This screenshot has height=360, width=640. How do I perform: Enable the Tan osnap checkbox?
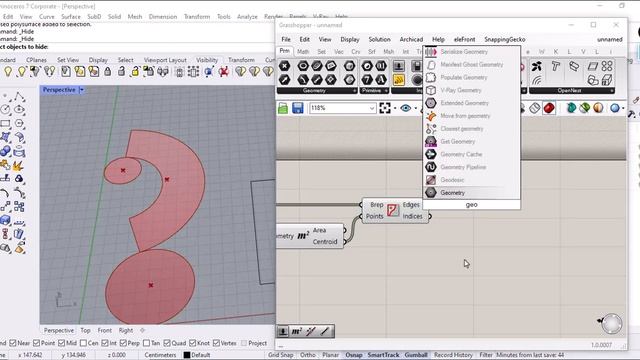147,343
